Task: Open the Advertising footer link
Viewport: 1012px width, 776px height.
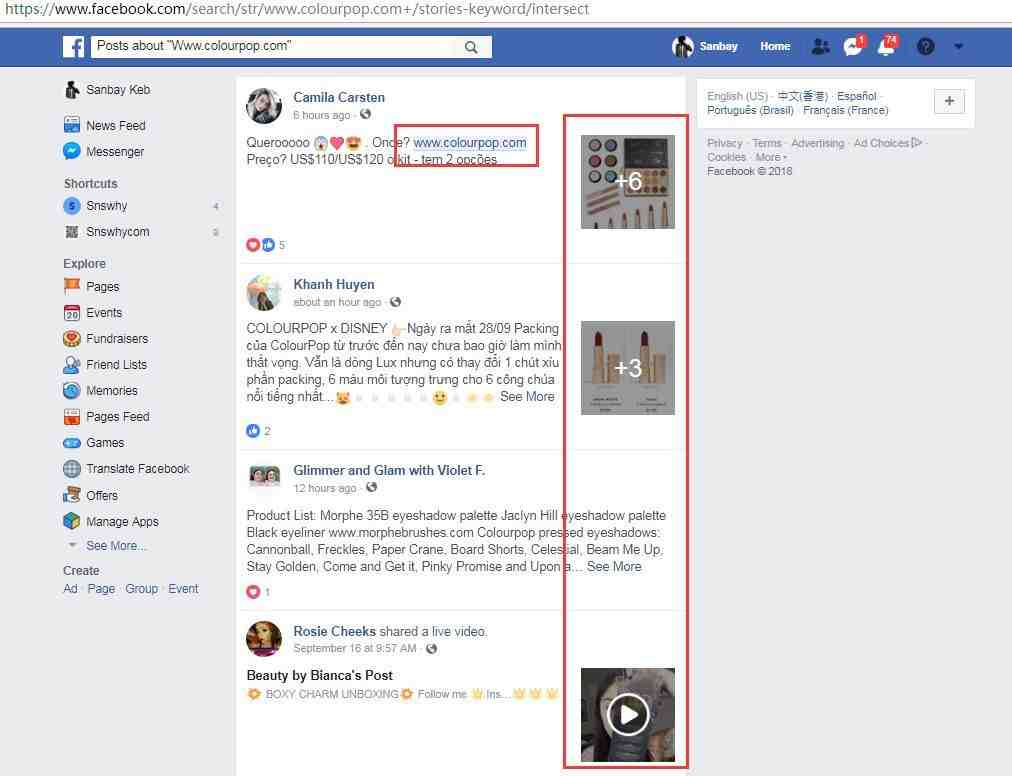Action: tap(817, 143)
